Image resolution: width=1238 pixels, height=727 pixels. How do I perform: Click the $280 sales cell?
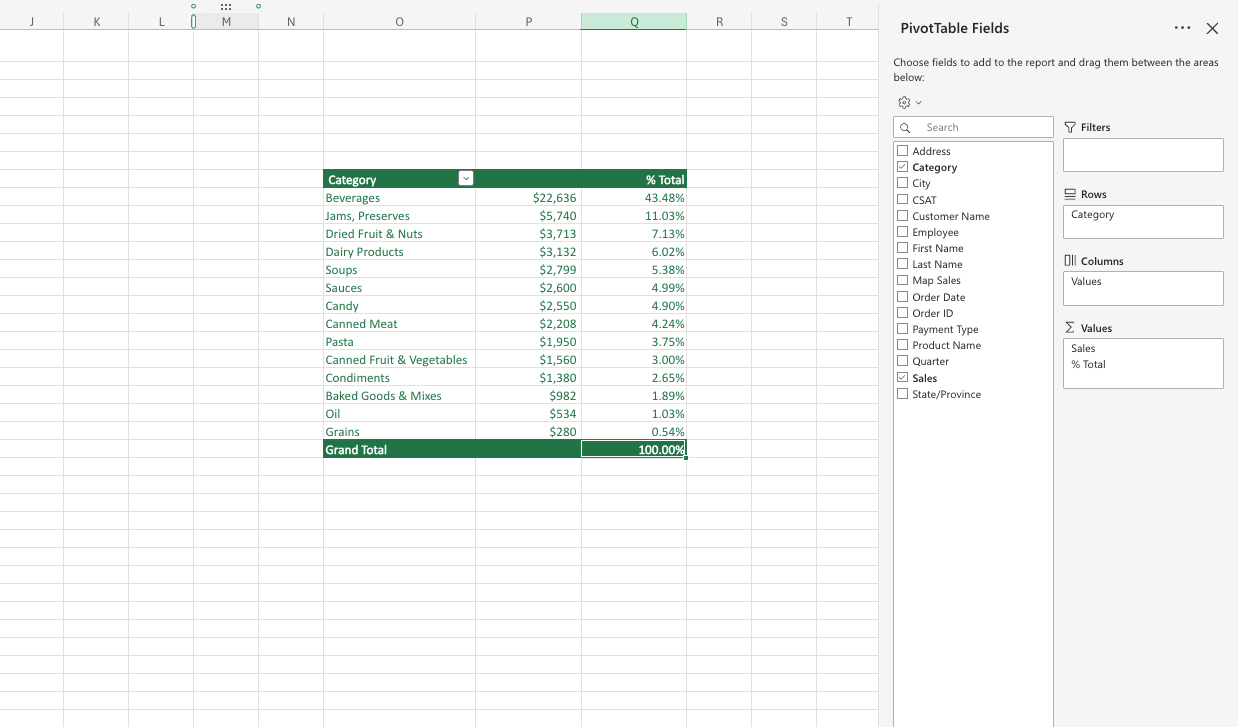click(x=528, y=432)
